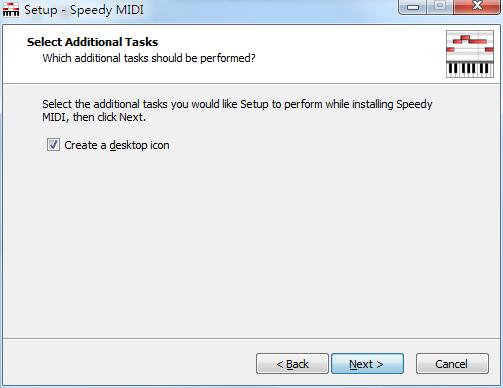Viewport: 503px width, 388px height.
Task: Click the 'Setup - Speedy MIDI' title text
Action: tap(84, 10)
